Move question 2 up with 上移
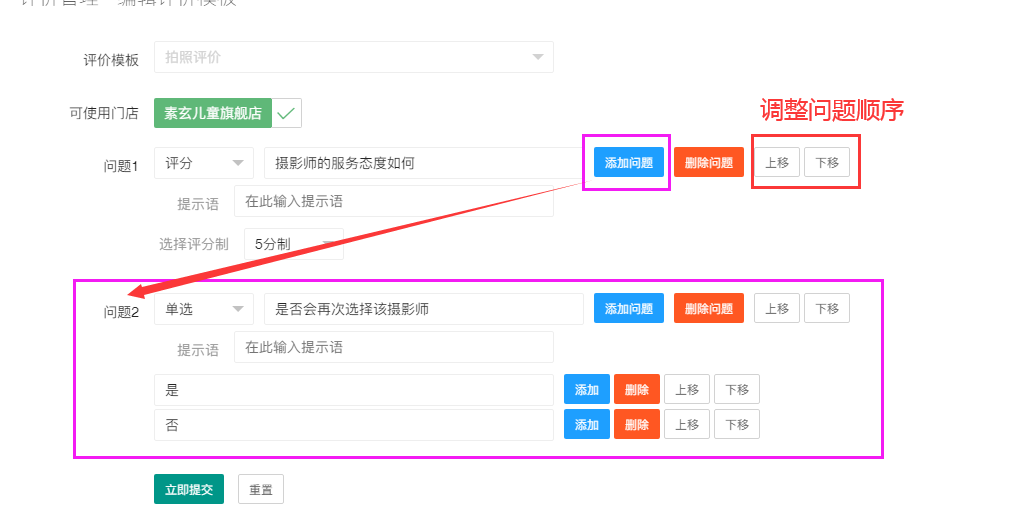This screenshot has width=1019, height=515. [776, 309]
